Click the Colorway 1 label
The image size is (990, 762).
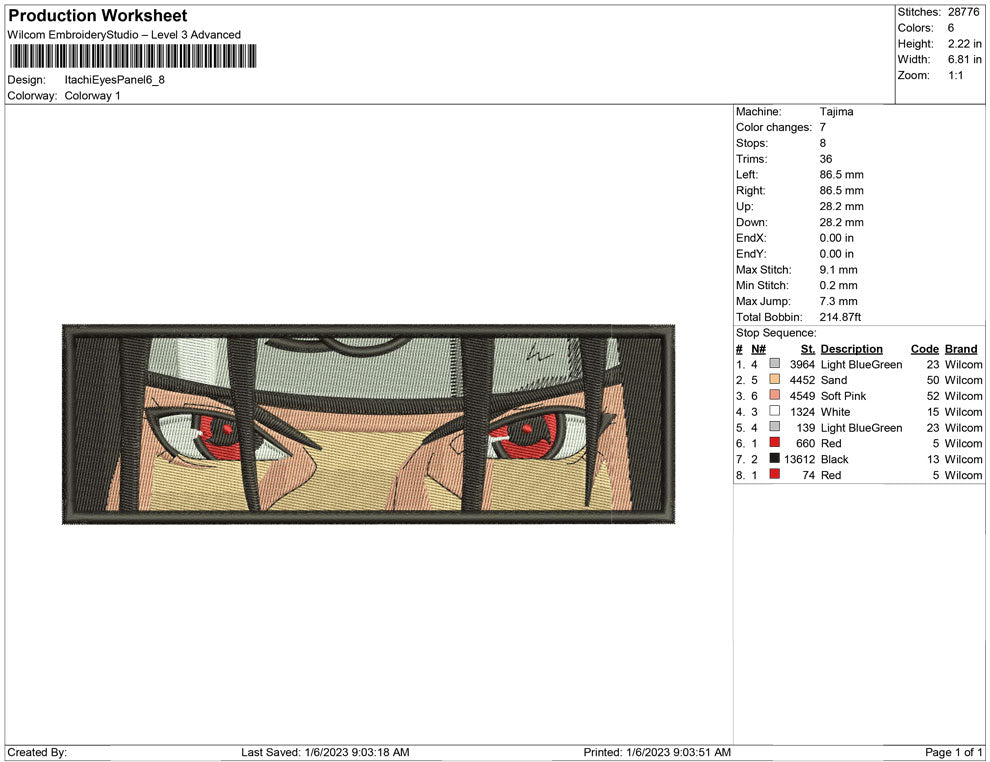pyautogui.click(x=96, y=96)
